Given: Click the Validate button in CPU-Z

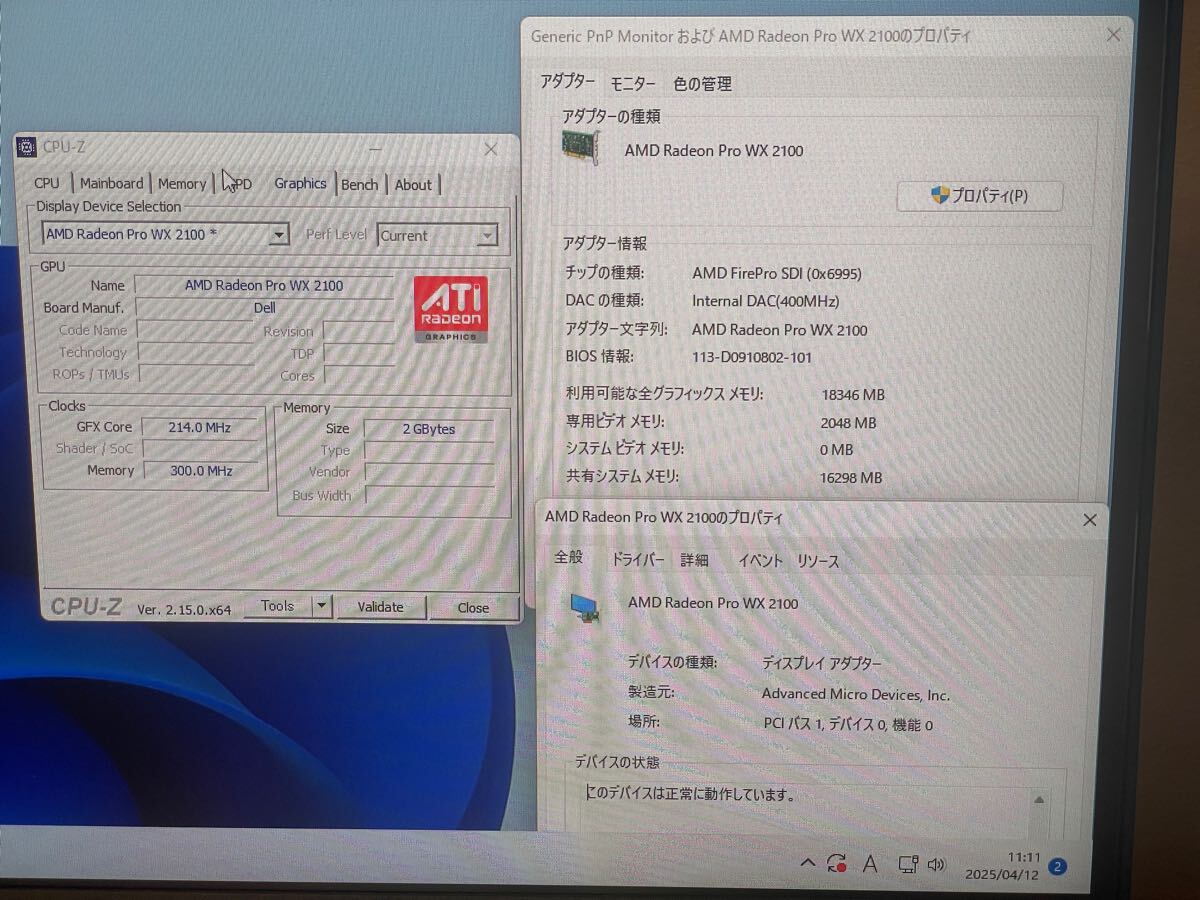Looking at the screenshot, I should pyautogui.click(x=381, y=606).
